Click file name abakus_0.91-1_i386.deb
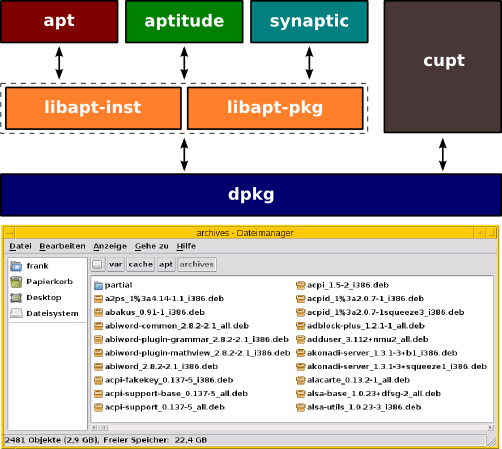Image resolution: width=502 pixels, height=449 pixels. (x=155, y=312)
